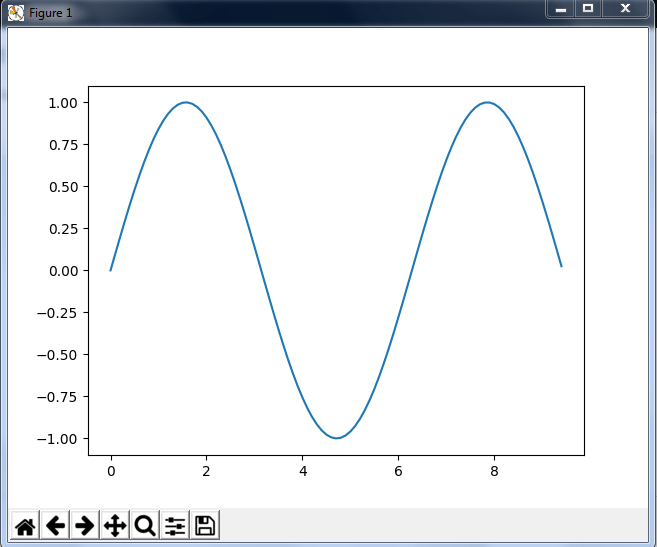Click the 1.00 label on the y-axis
657x547 pixels.
click(62, 103)
